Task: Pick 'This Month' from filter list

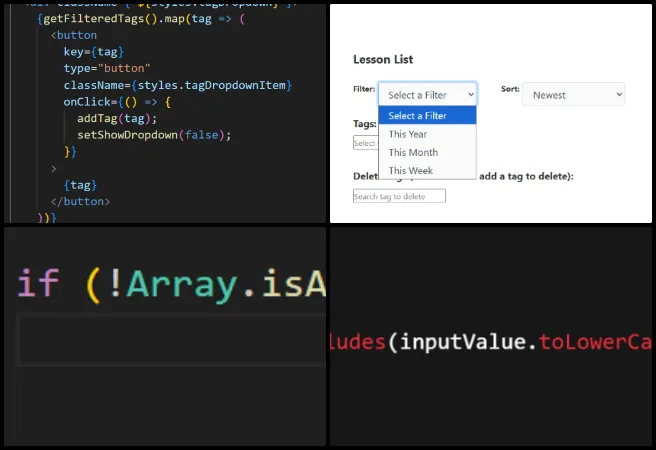Action: coord(412,152)
